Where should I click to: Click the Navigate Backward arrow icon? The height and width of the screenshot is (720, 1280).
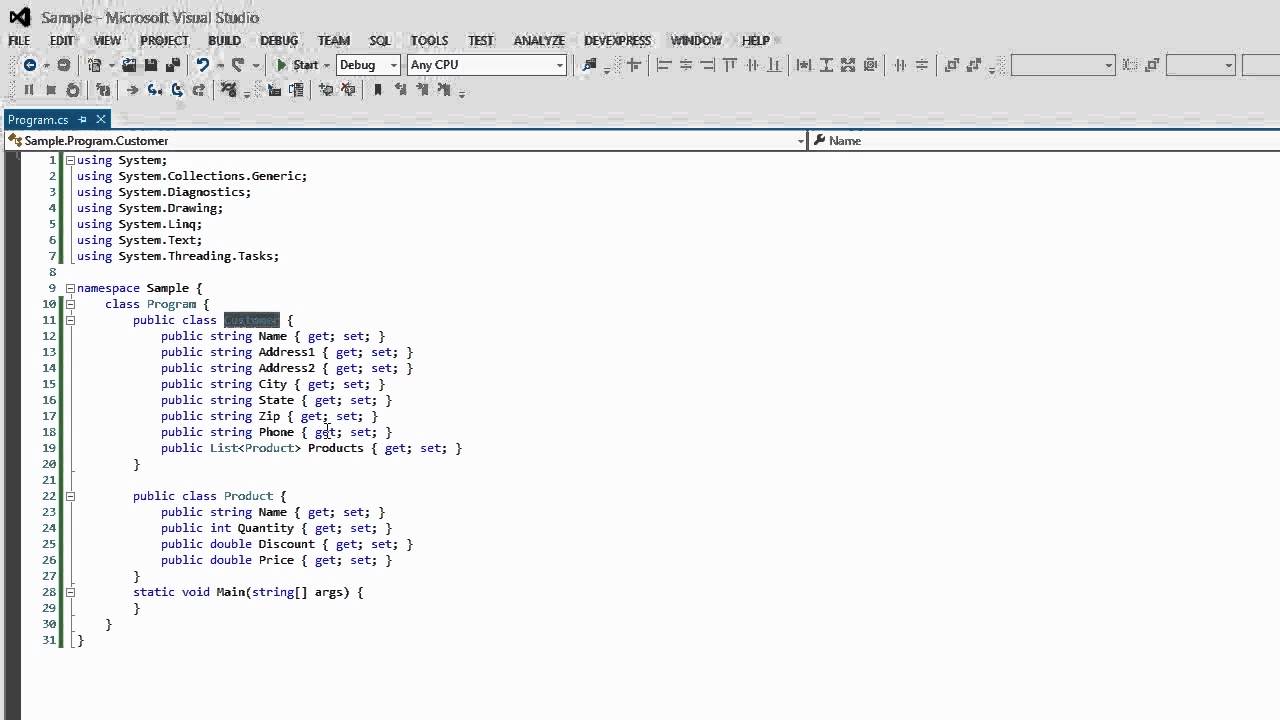(30, 65)
